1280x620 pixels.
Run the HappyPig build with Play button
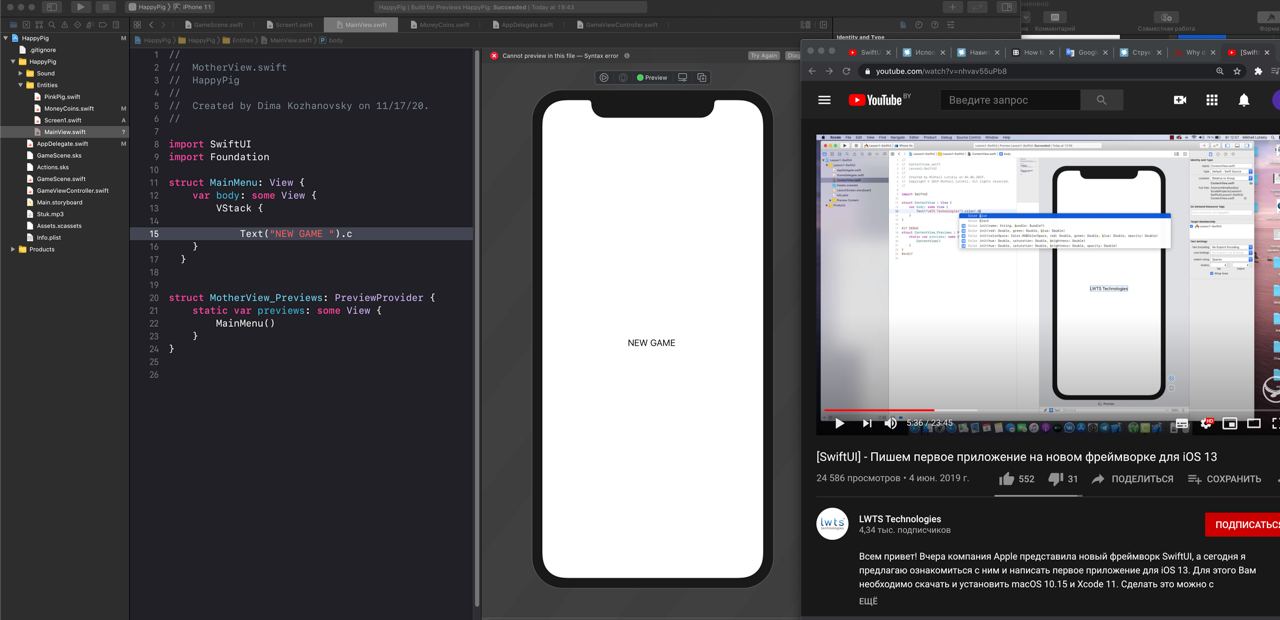[x=81, y=7]
